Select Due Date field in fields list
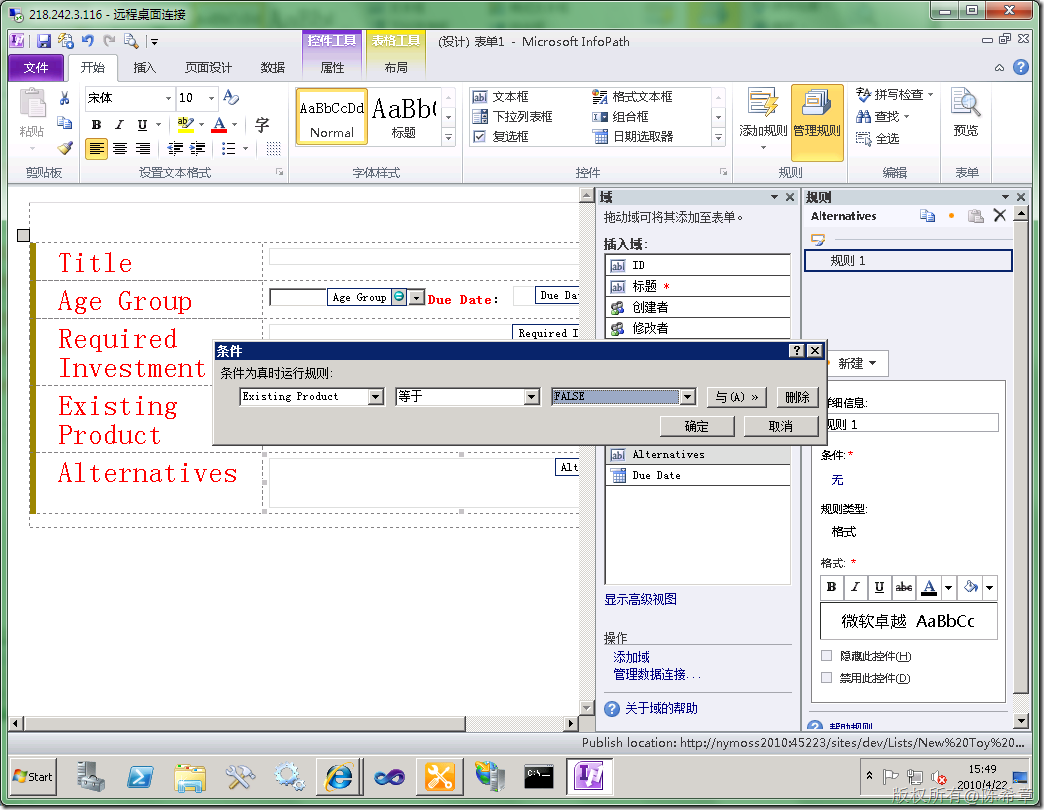The image size is (1044, 810). 697,475
